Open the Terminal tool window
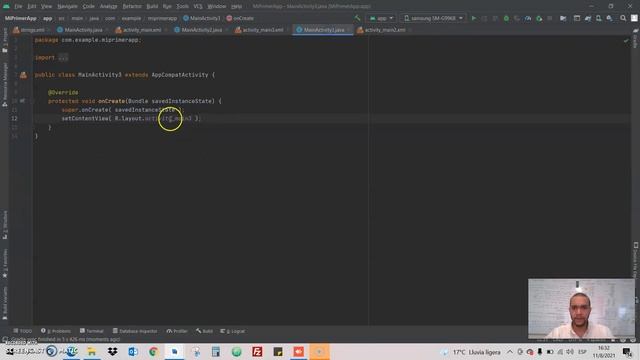 click(x=92, y=331)
